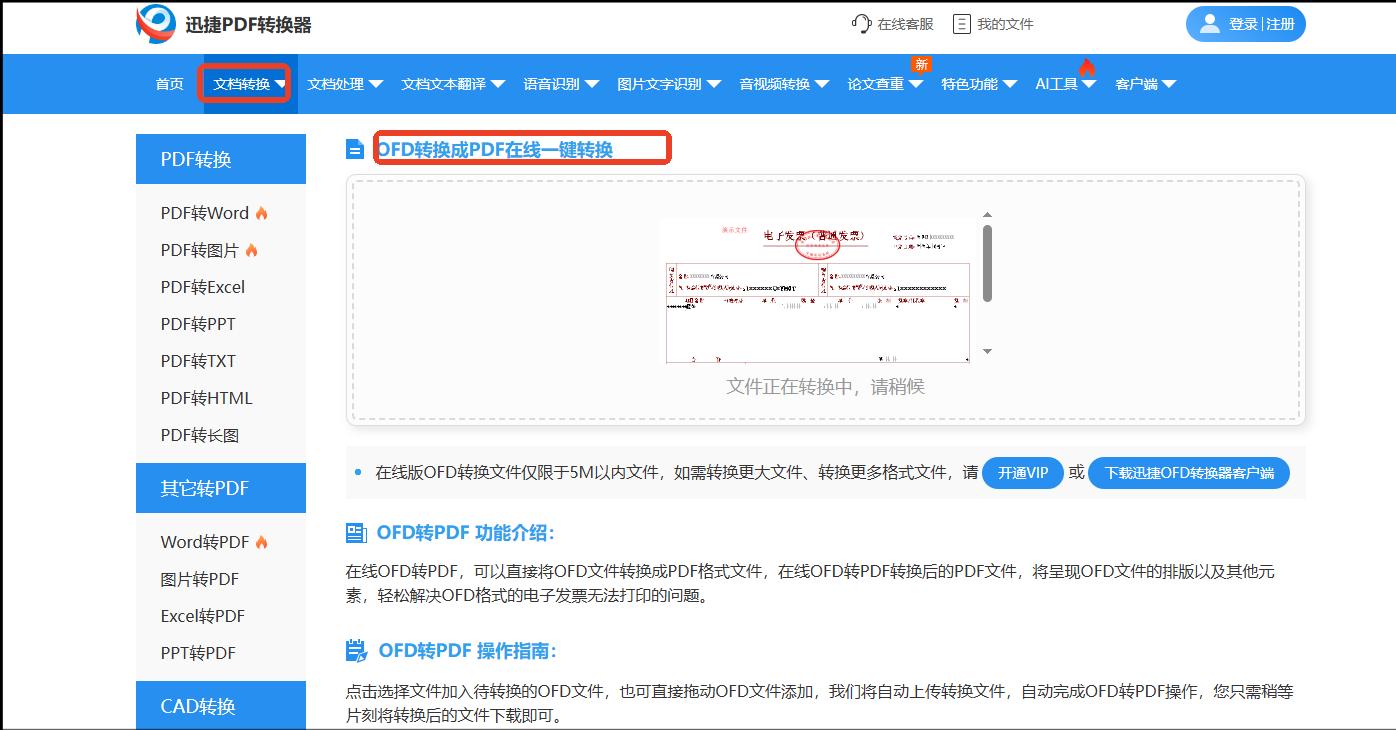Click the flame icon above AI工具

pyautogui.click(x=1087, y=67)
